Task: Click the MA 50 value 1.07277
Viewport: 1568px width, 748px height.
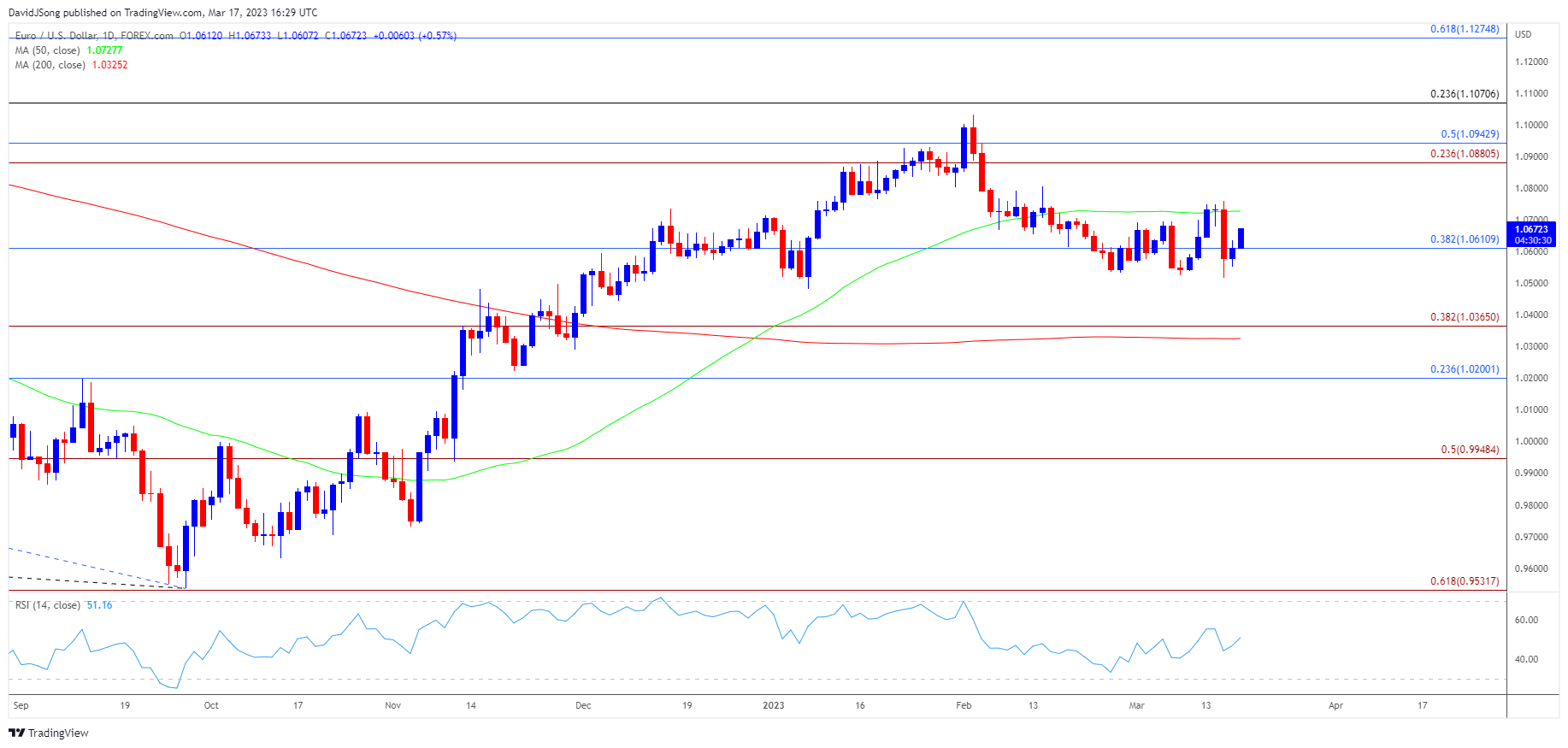Action: point(105,50)
